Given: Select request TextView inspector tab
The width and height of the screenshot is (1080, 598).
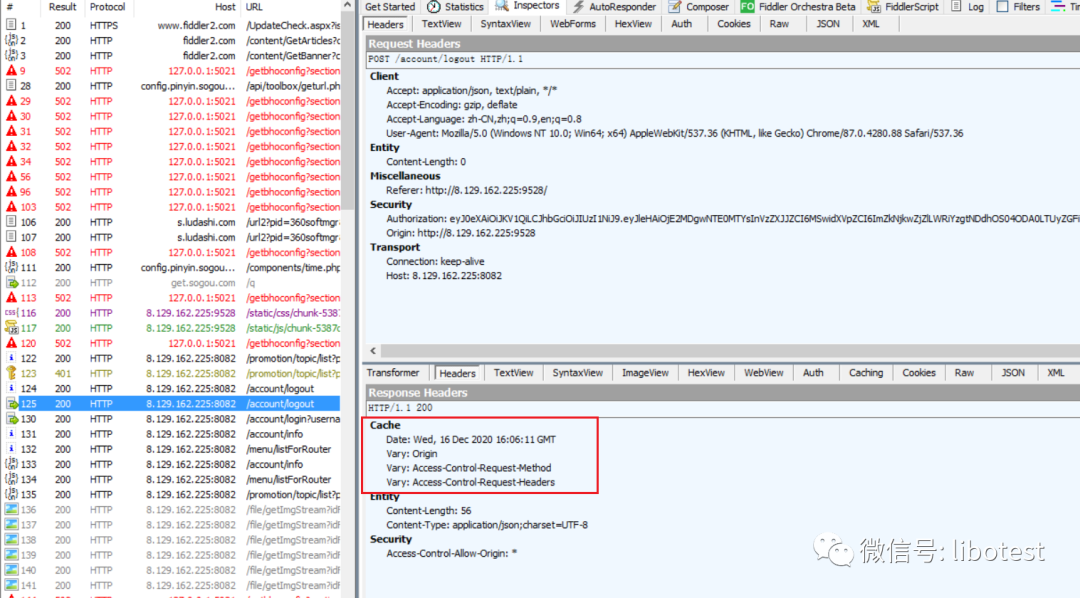Looking at the screenshot, I should 442,24.
